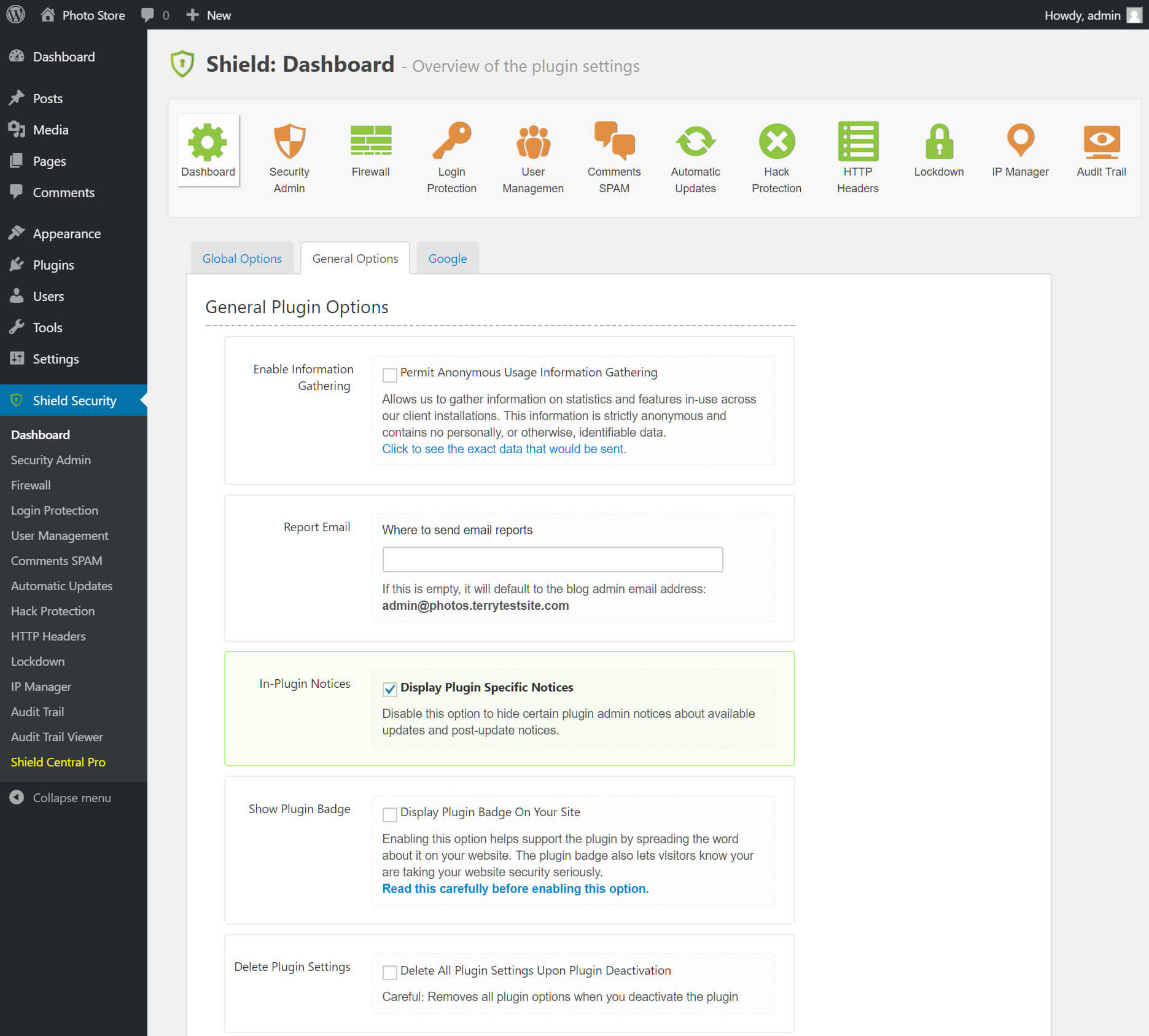Click Collapse menu text
1149x1036 pixels.
(x=72, y=797)
